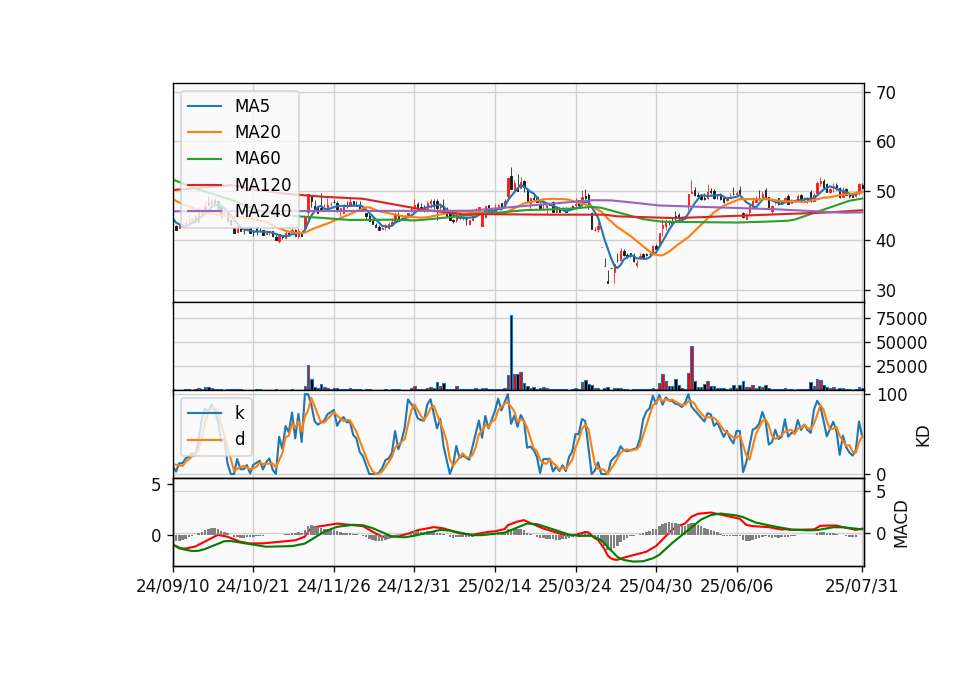The height and width of the screenshot is (690, 960).
Task: Click the MACD axis title
Action: pos(901,524)
